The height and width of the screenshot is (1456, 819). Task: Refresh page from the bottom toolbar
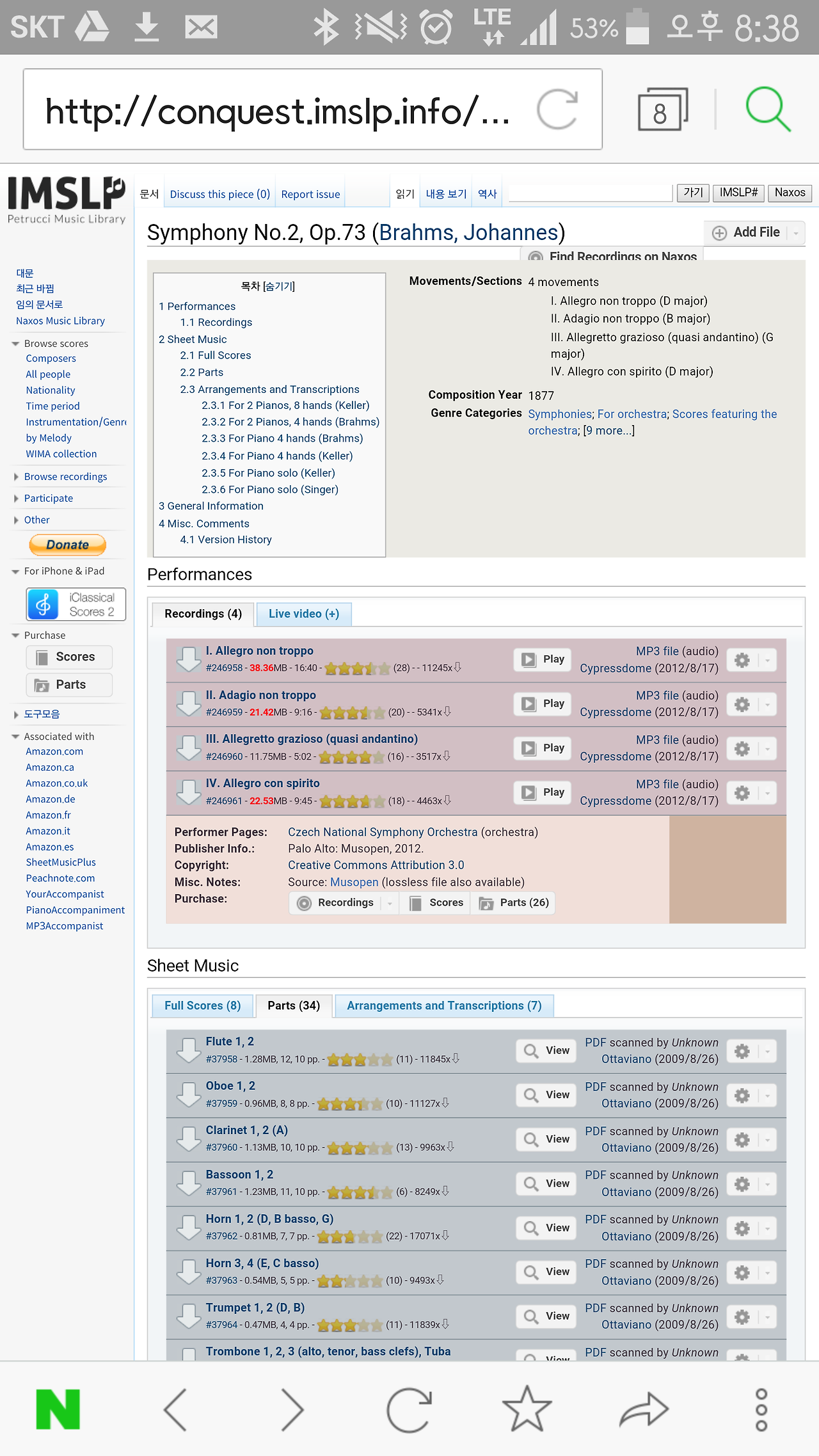point(409,1409)
